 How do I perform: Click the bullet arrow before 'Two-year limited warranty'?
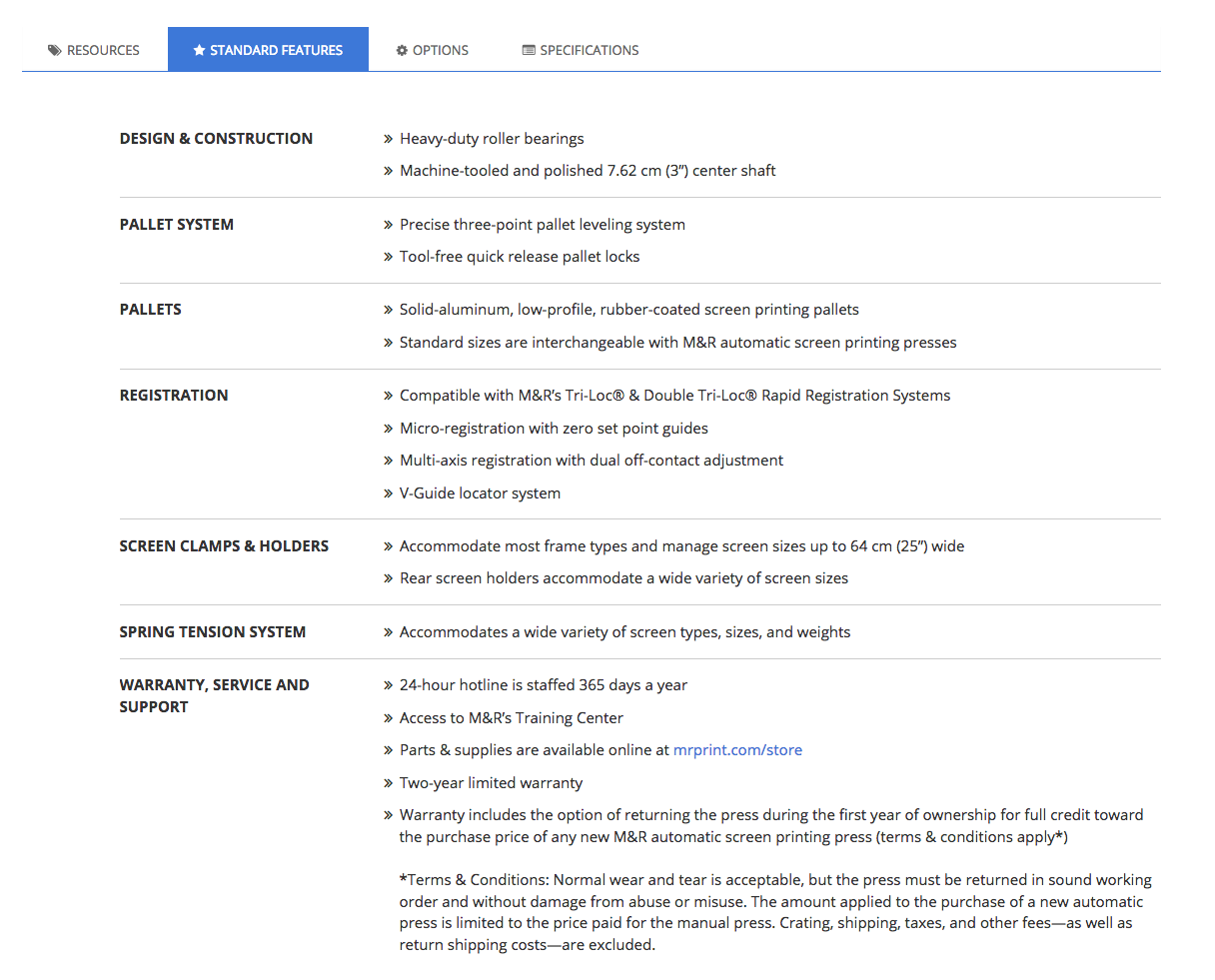(388, 783)
